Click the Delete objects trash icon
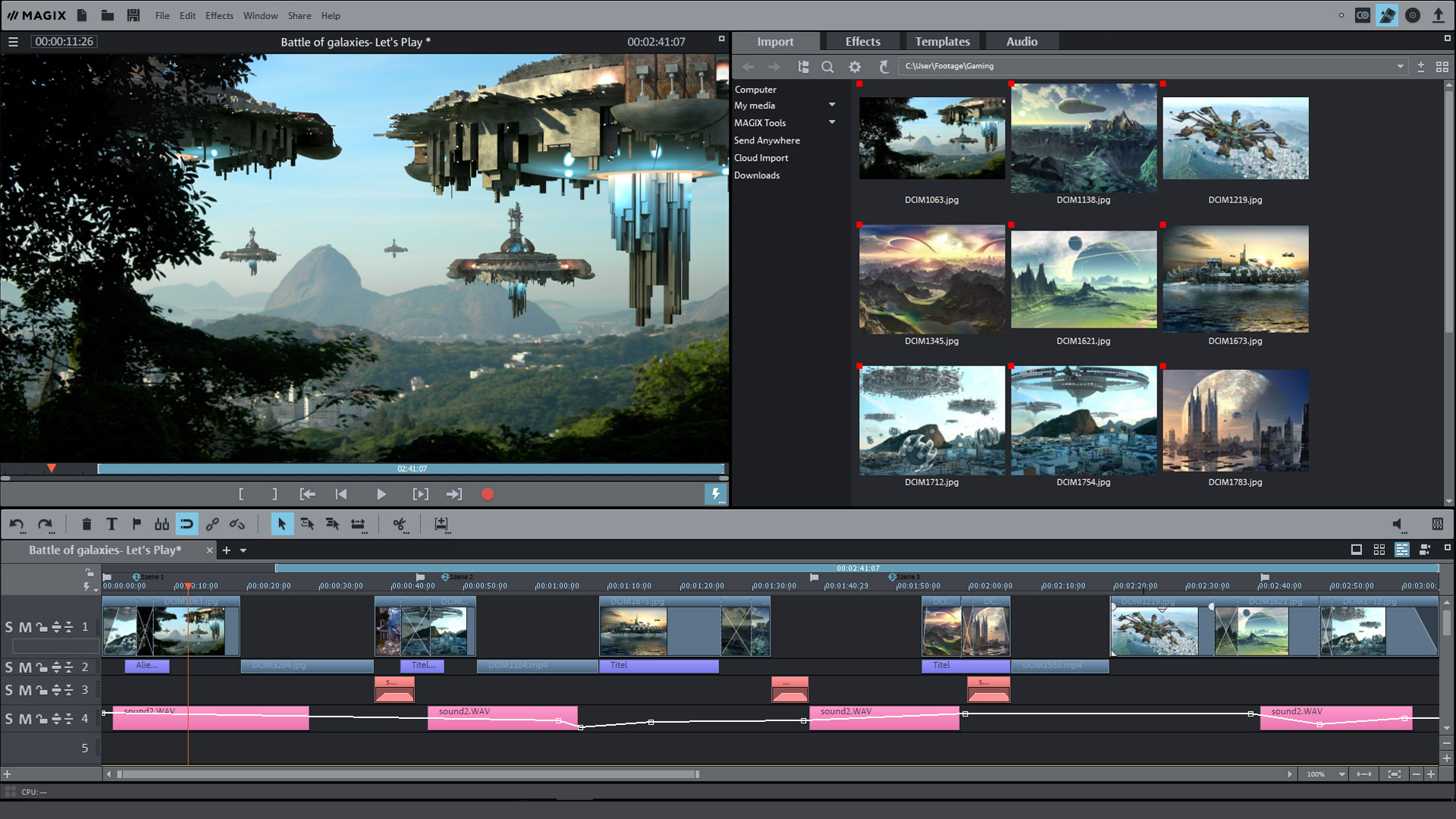 87,524
